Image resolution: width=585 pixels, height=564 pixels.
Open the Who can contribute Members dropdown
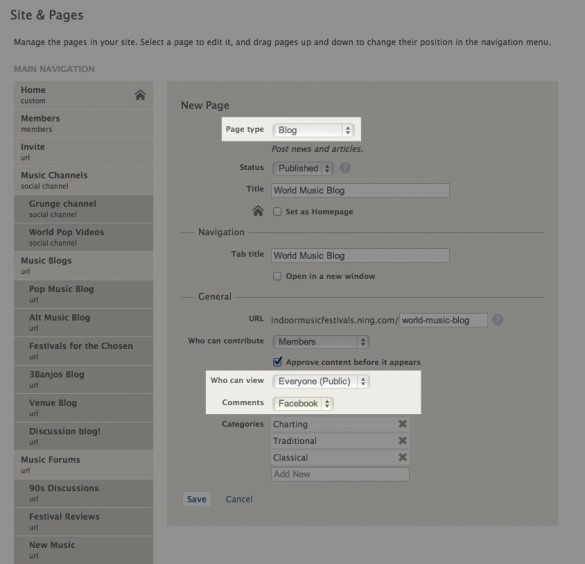(321, 342)
